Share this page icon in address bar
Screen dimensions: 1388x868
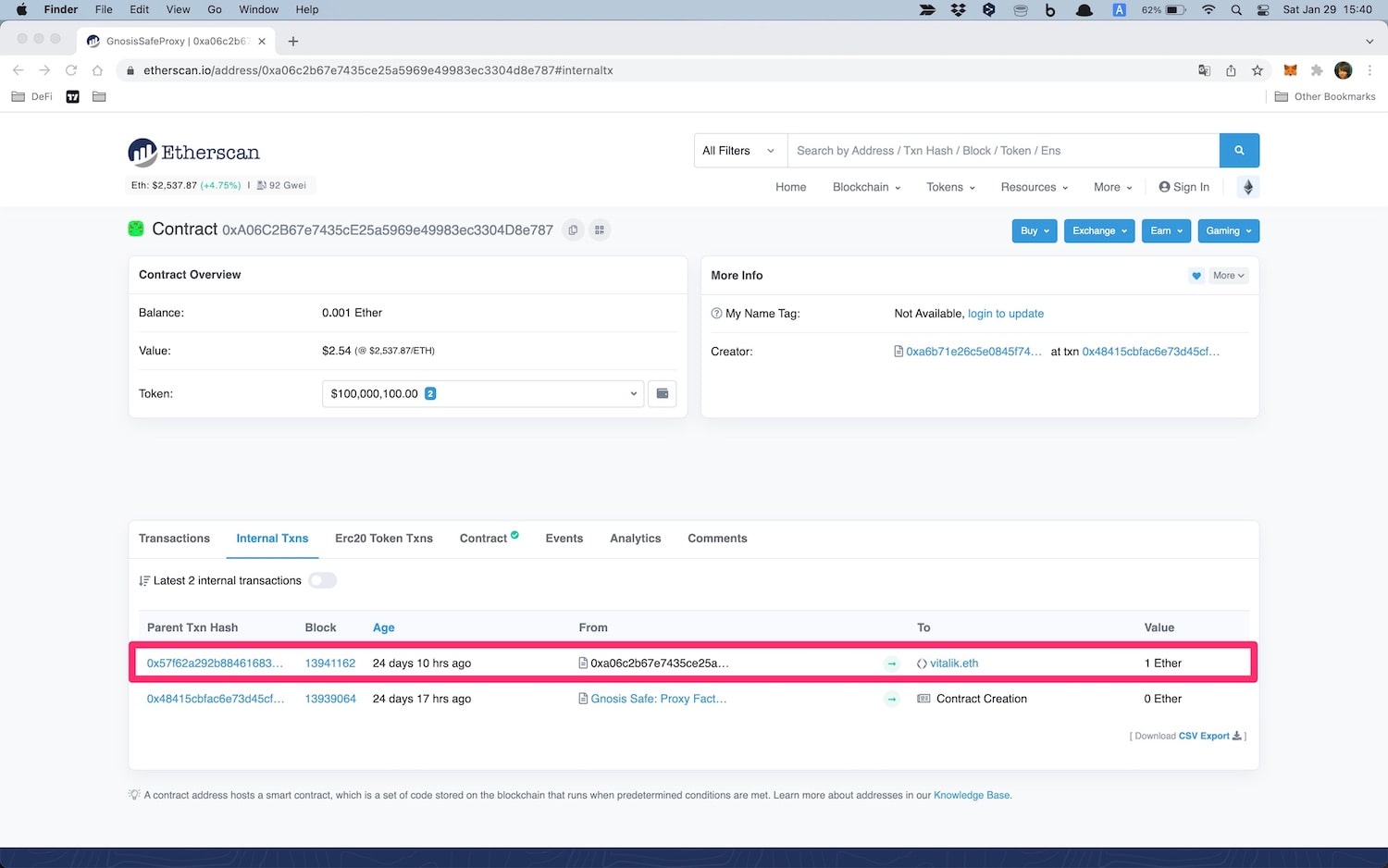[x=1231, y=70]
